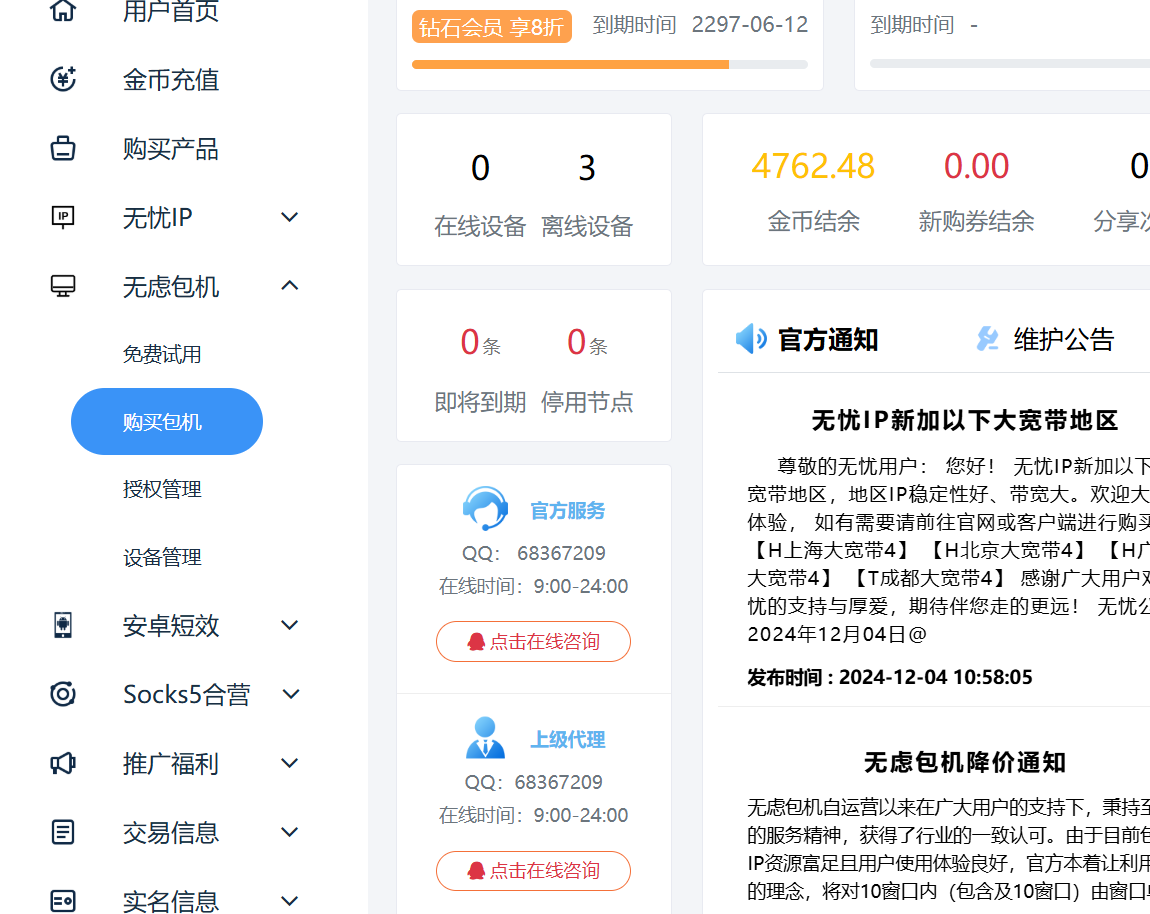This screenshot has height=914, width=1150.
Task: Click the home icon beside 用户首页
Action: point(63,11)
